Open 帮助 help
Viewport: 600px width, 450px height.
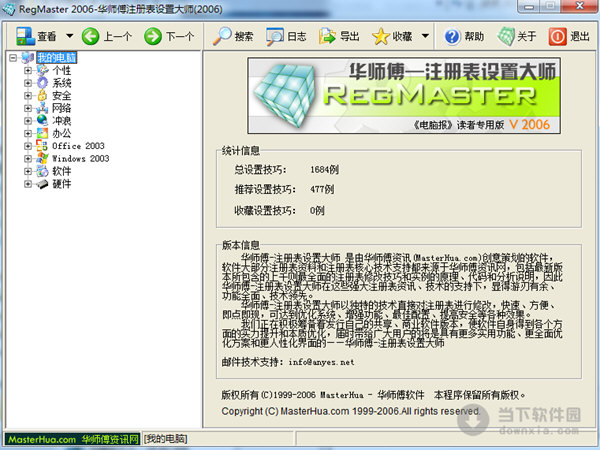pos(464,36)
